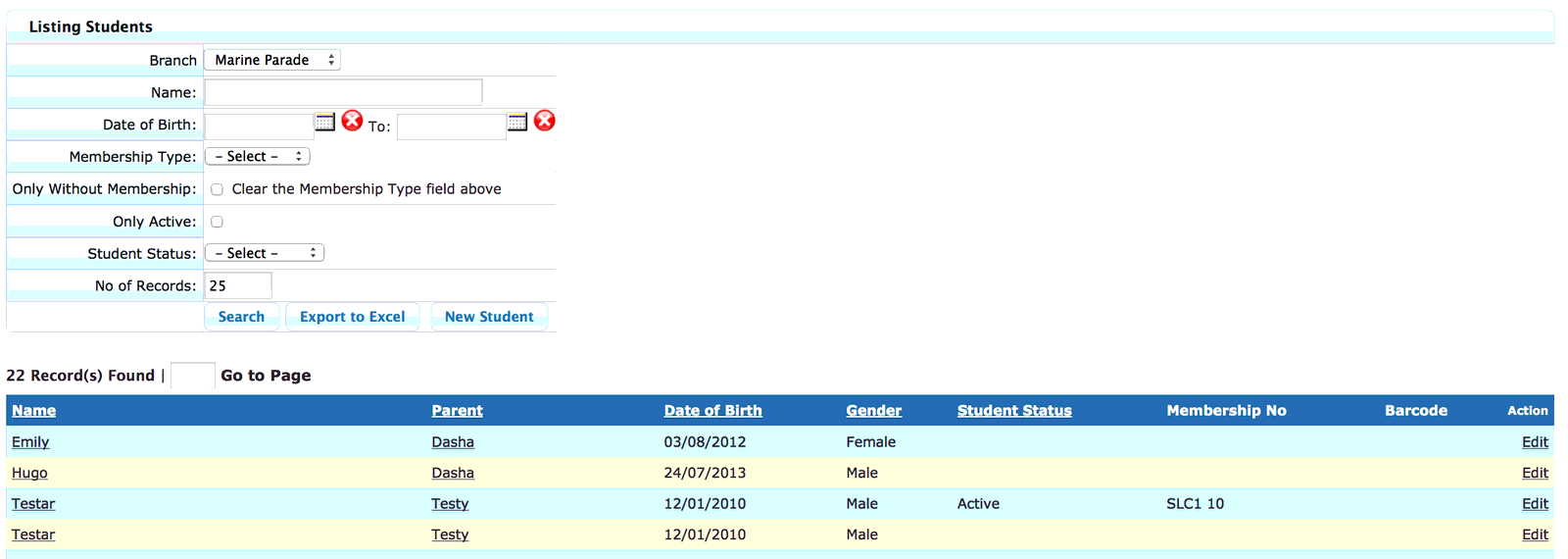Click the Listing Students heading
The height and width of the screenshot is (559, 1568).
tap(90, 26)
